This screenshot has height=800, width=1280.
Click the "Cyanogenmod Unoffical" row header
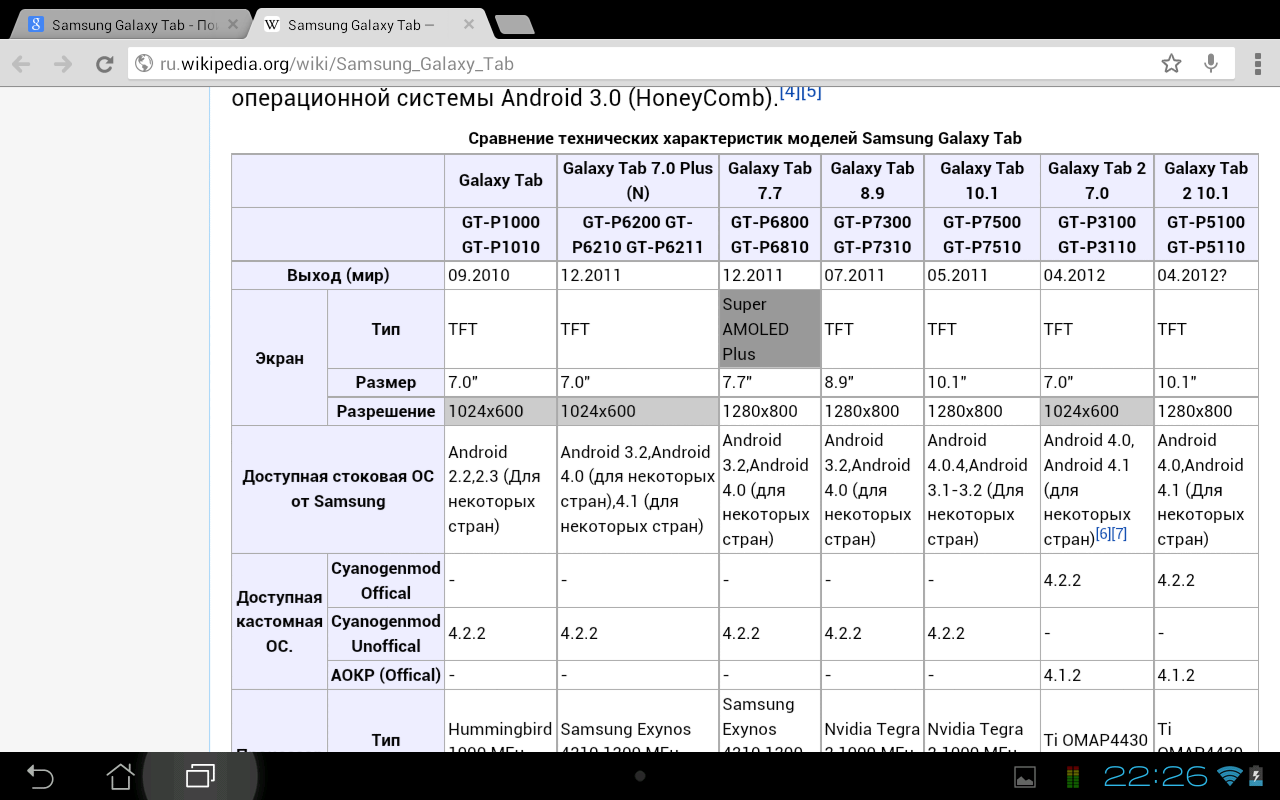coord(386,633)
